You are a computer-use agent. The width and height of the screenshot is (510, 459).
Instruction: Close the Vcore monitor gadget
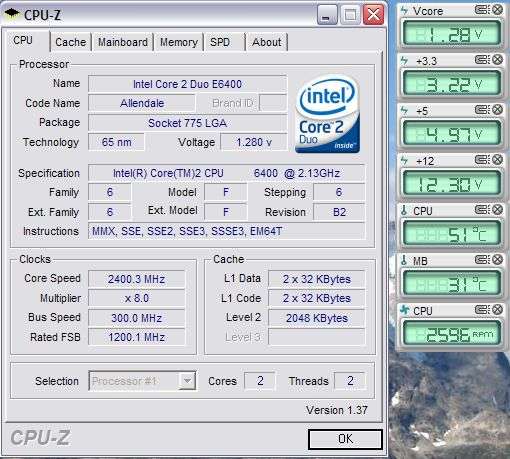coord(497,10)
